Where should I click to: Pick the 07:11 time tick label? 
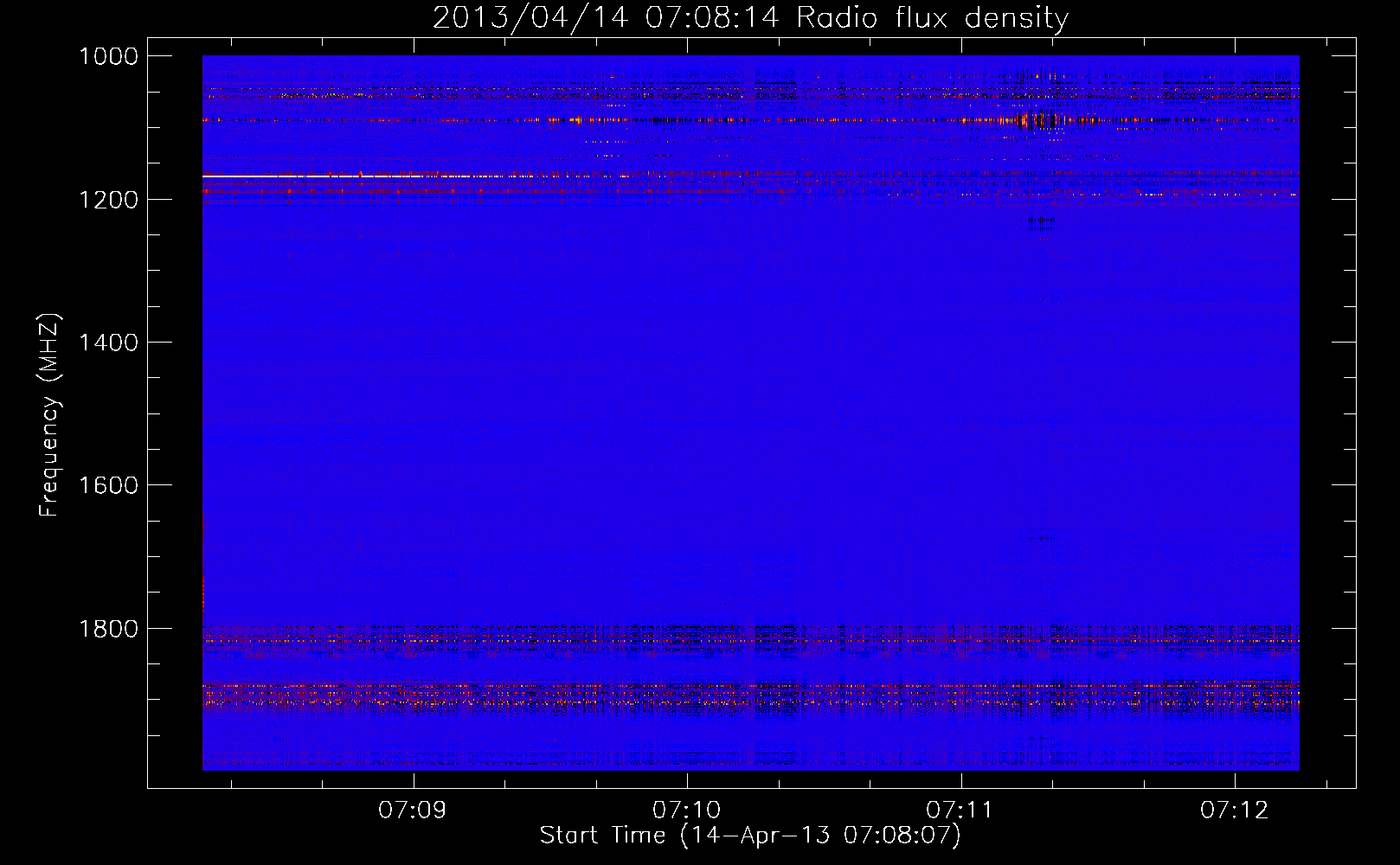coord(960,810)
